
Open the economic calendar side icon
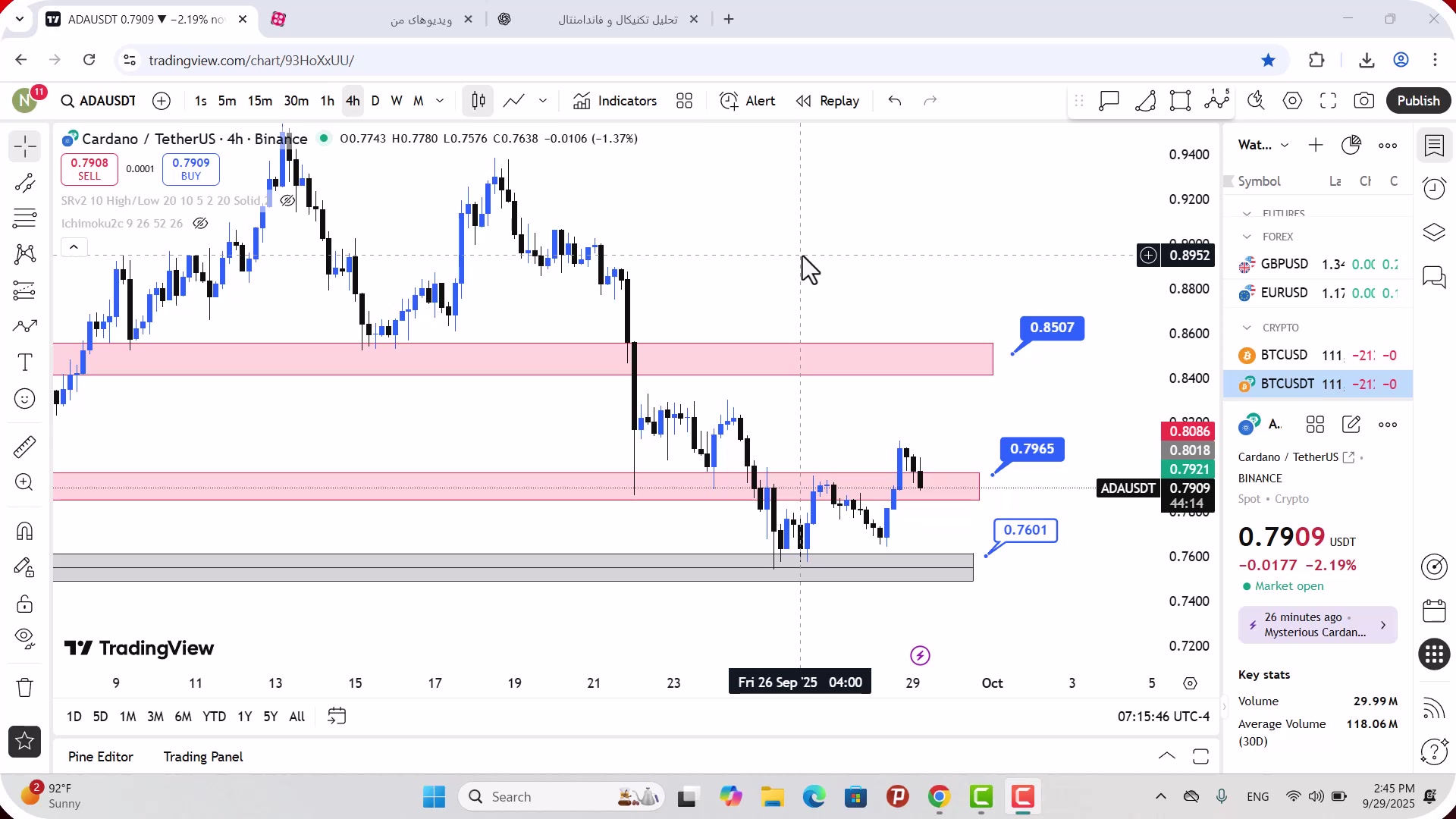click(x=1435, y=610)
